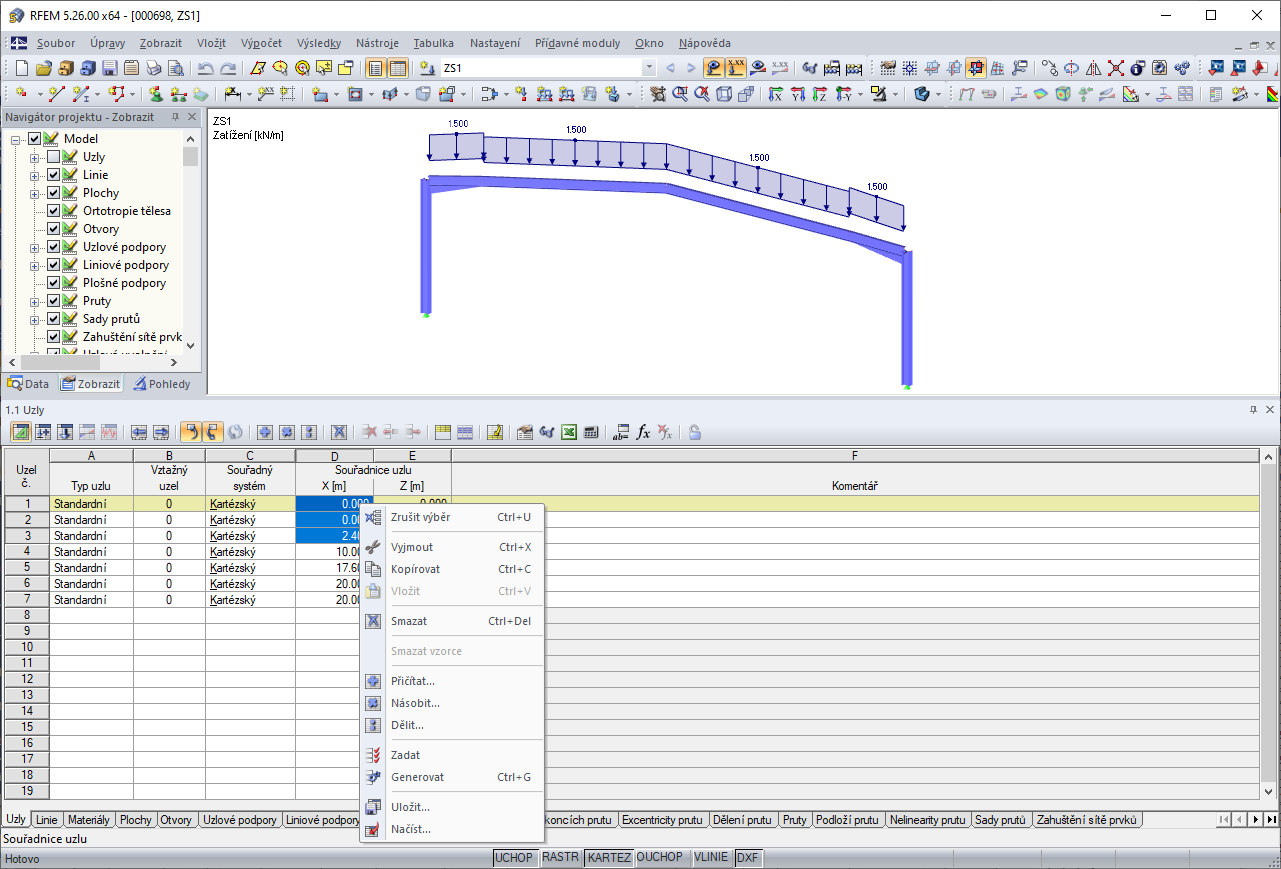Viewport: 1281px width, 869px height.
Task: Open the table view toggle icon
Action: click(398, 68)
